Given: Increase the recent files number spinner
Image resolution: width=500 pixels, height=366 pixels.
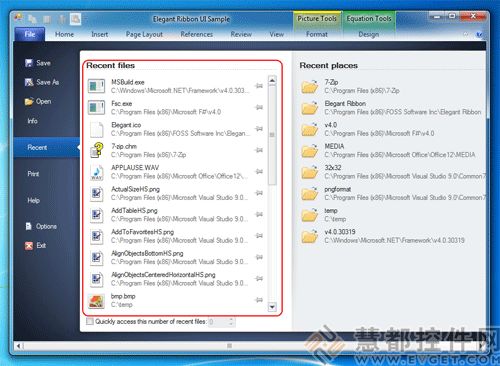Looking at the screenshot, I should click(x=231, y=319).
